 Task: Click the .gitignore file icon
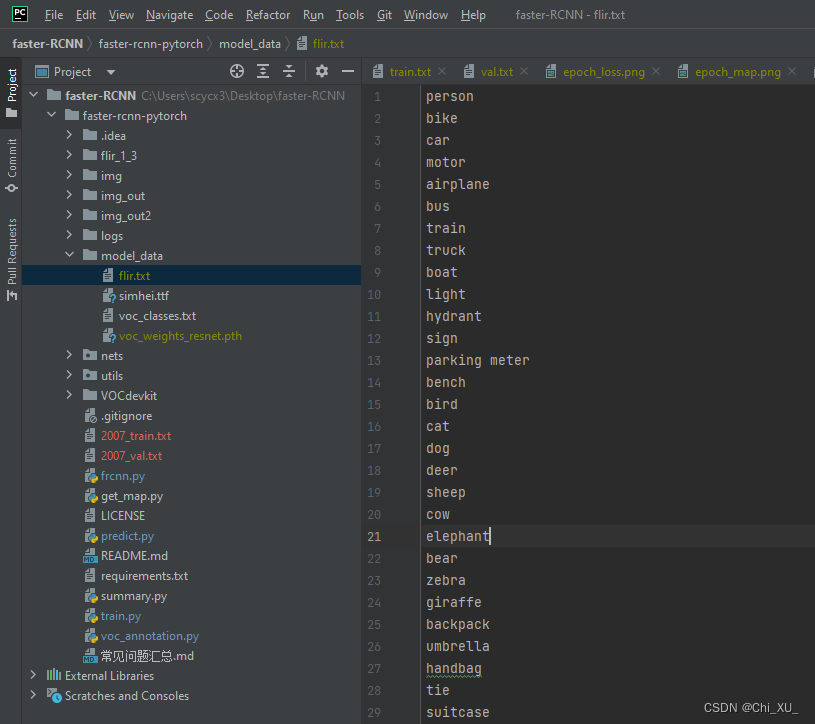[90, 416]
